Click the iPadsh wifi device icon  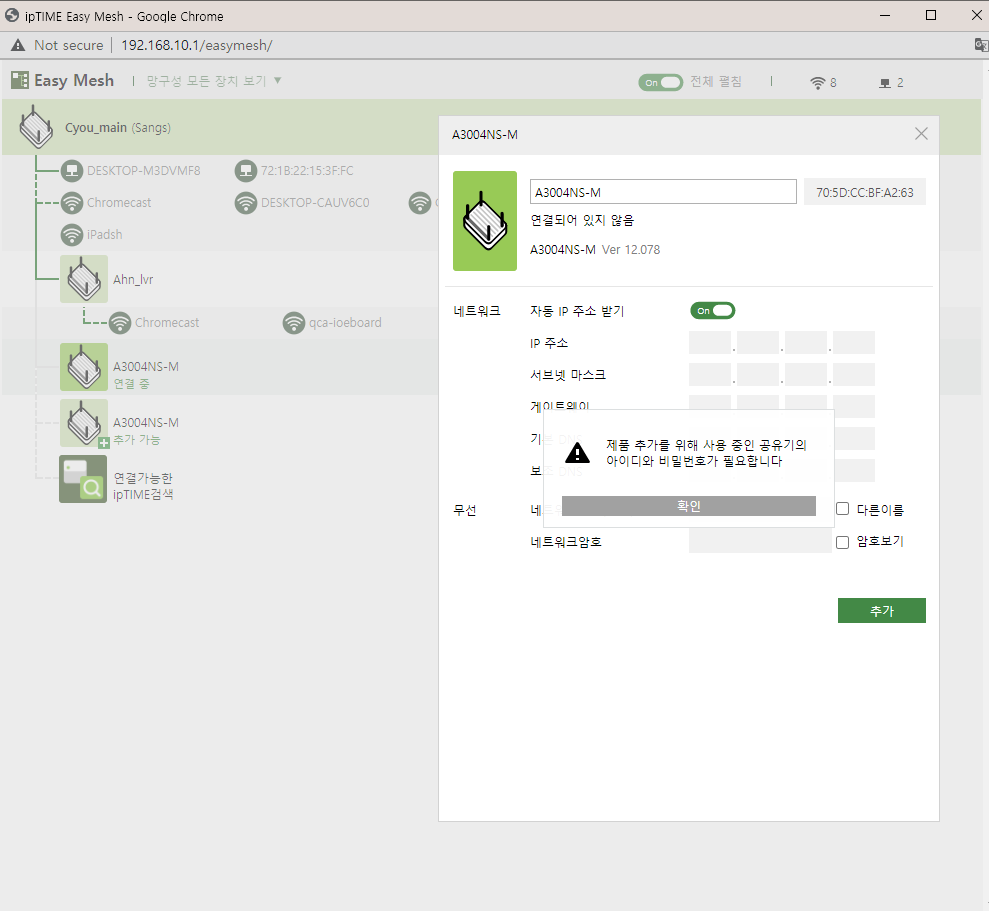[72, 235]
